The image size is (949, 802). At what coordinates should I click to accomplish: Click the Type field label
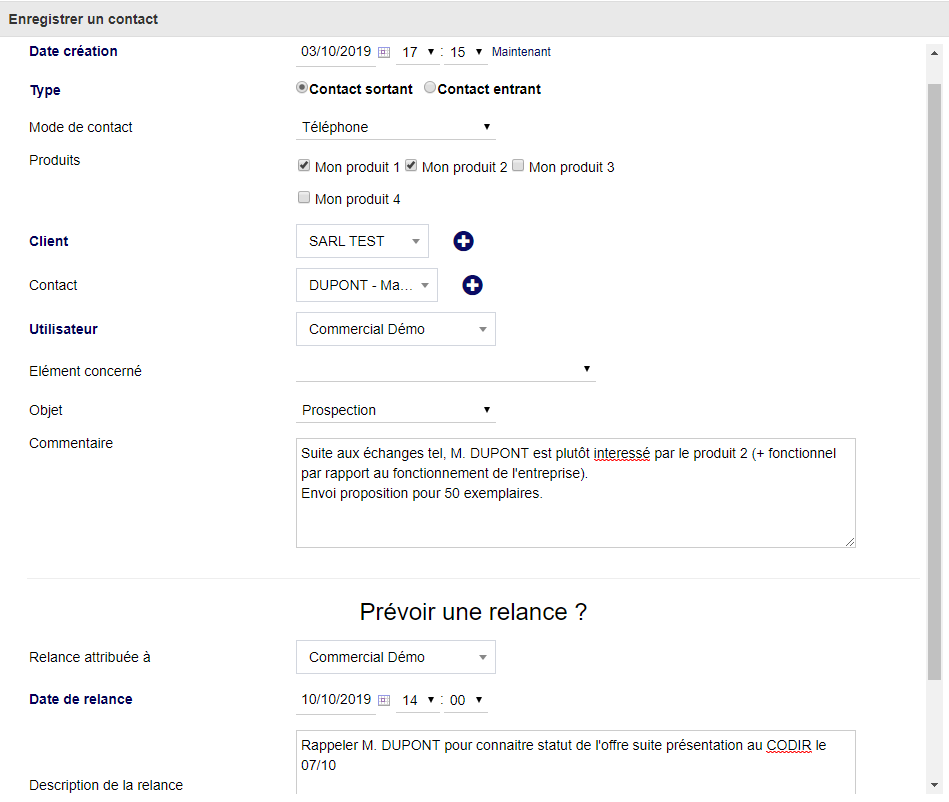[x=45, y=90]
